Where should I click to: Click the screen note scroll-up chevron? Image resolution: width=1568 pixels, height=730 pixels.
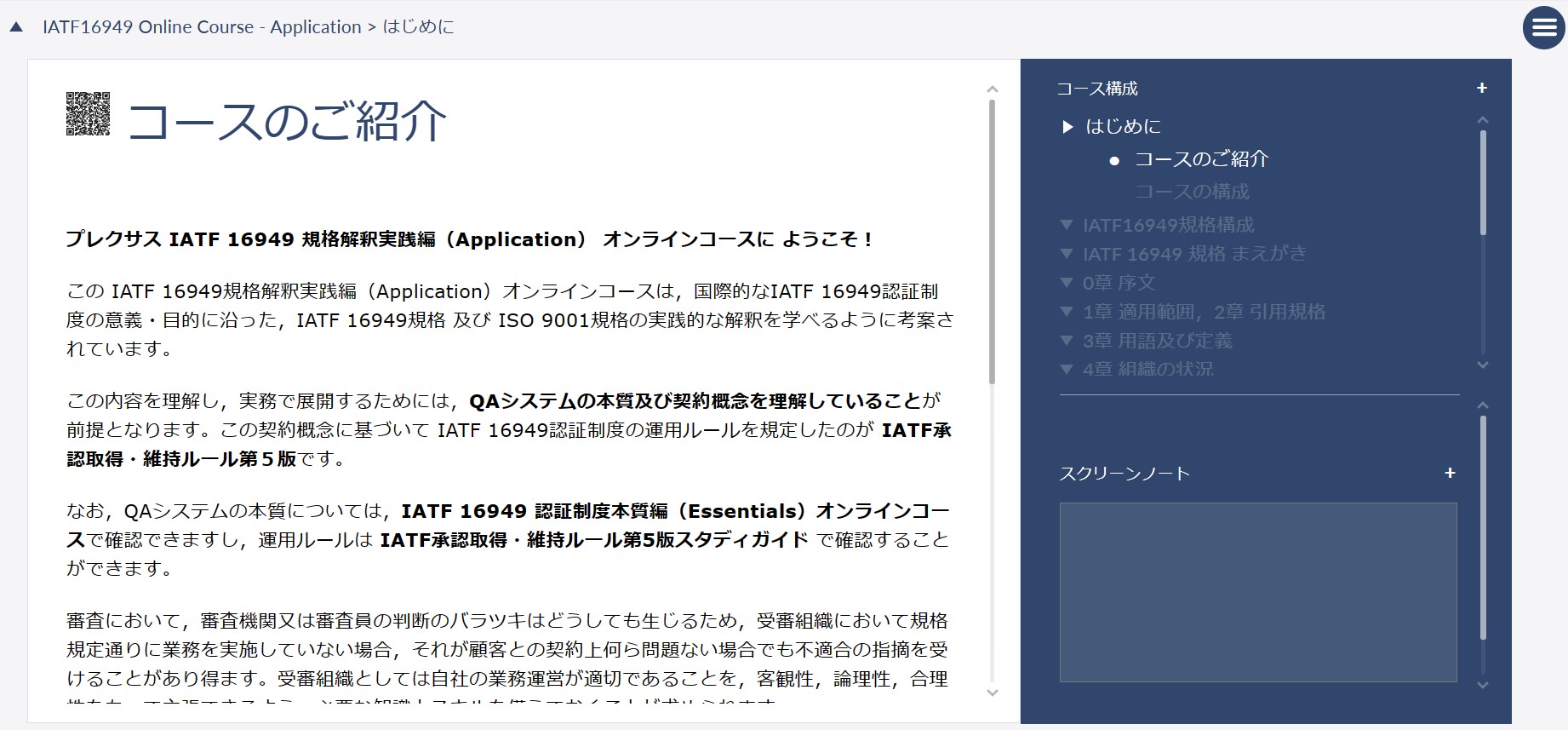pos(1483,405)
